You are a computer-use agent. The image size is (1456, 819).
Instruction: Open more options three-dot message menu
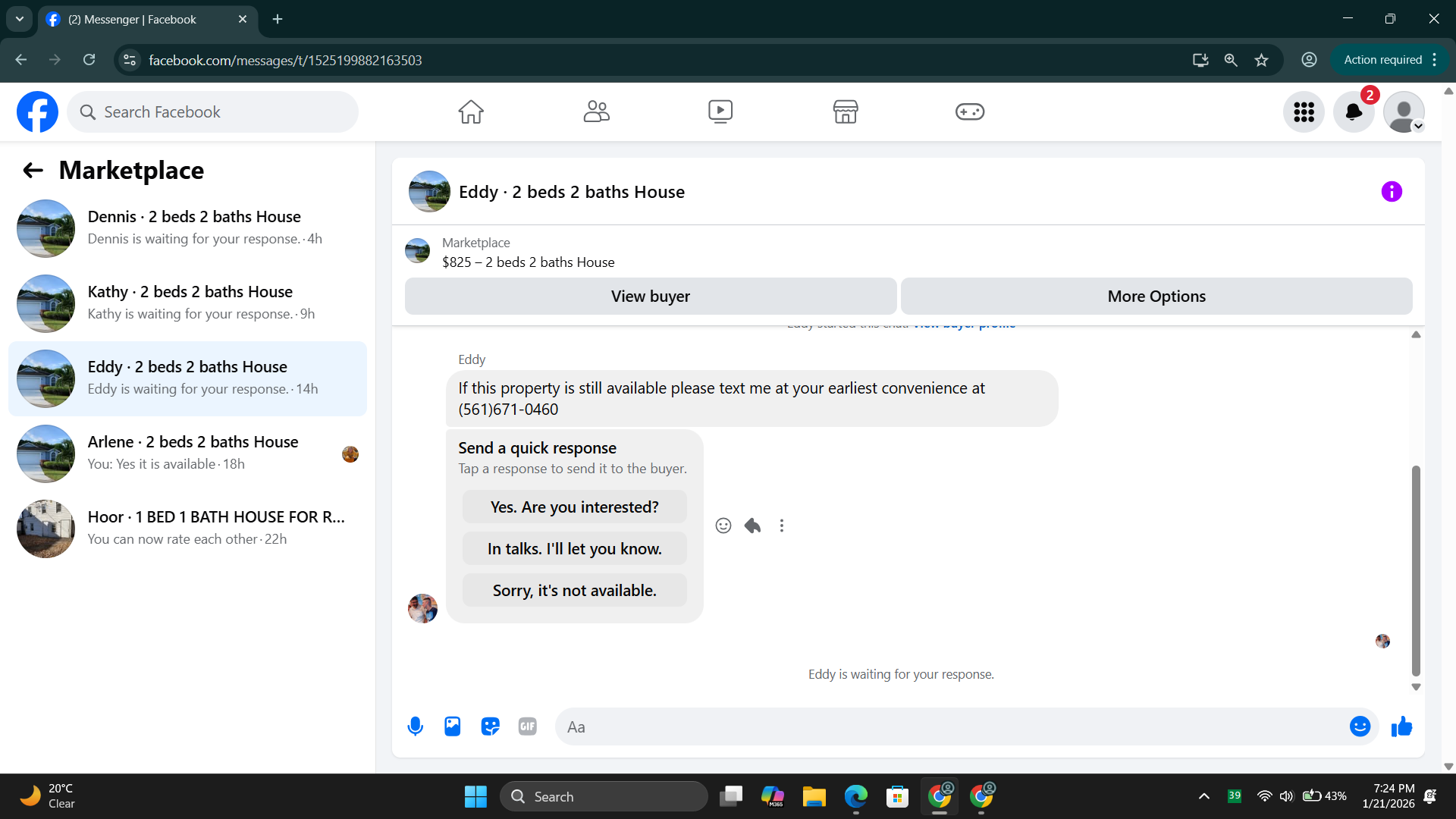(x=782, y=526)
